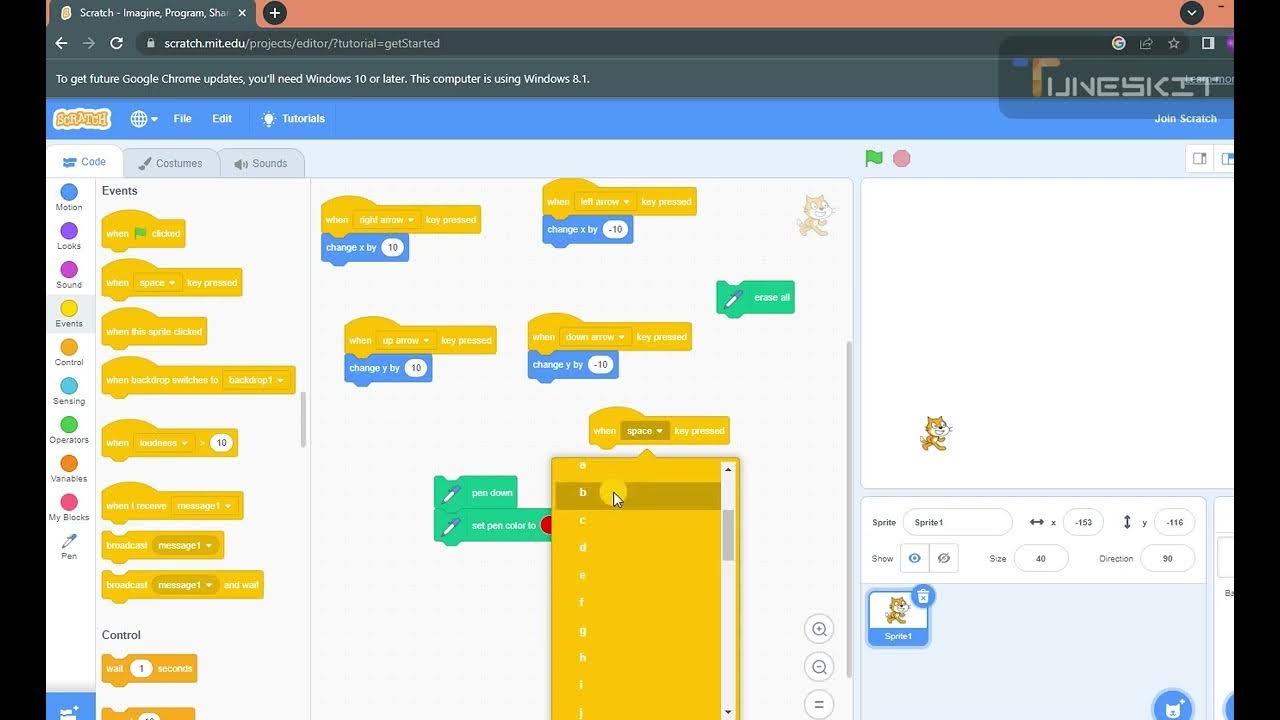
Task: Select key 'h' from dropdown list
Action: click(637, 657)
